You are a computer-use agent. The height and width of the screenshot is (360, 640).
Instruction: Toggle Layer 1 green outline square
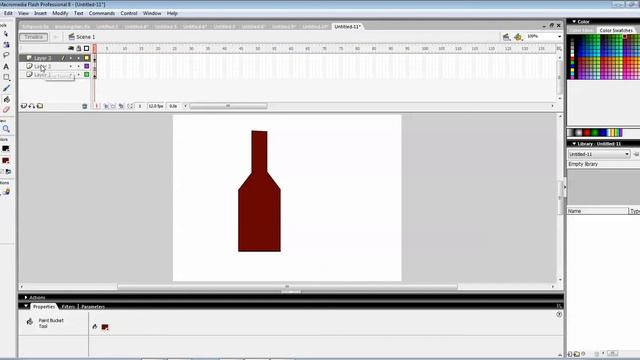tap(87, 74)
